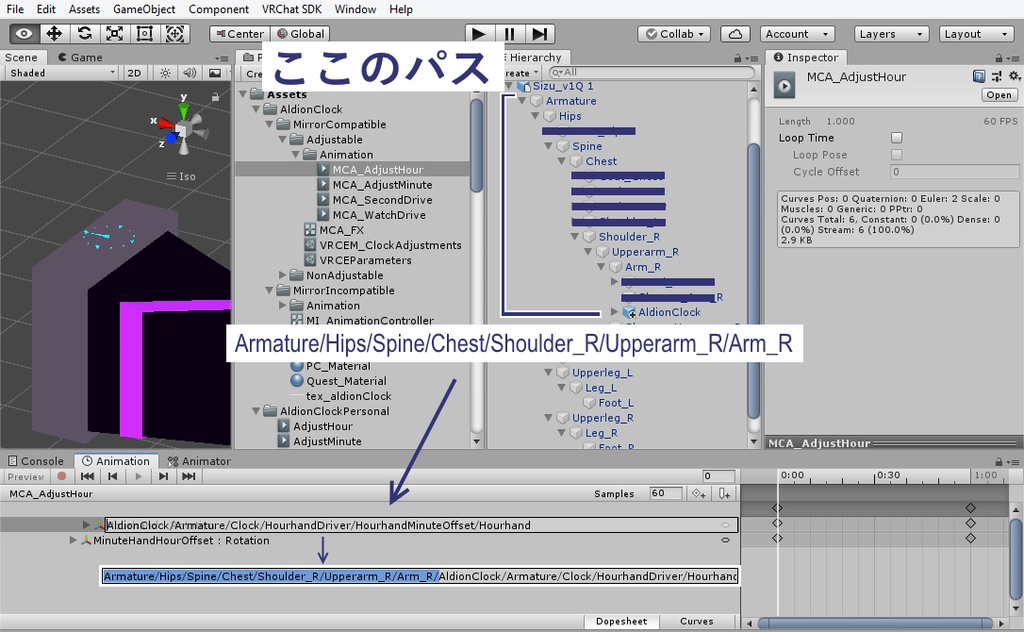Expand MinuteHandHourOffset Rotation property
The height and width of the screenshot is (632, 1024).
[x=73, y=540]
